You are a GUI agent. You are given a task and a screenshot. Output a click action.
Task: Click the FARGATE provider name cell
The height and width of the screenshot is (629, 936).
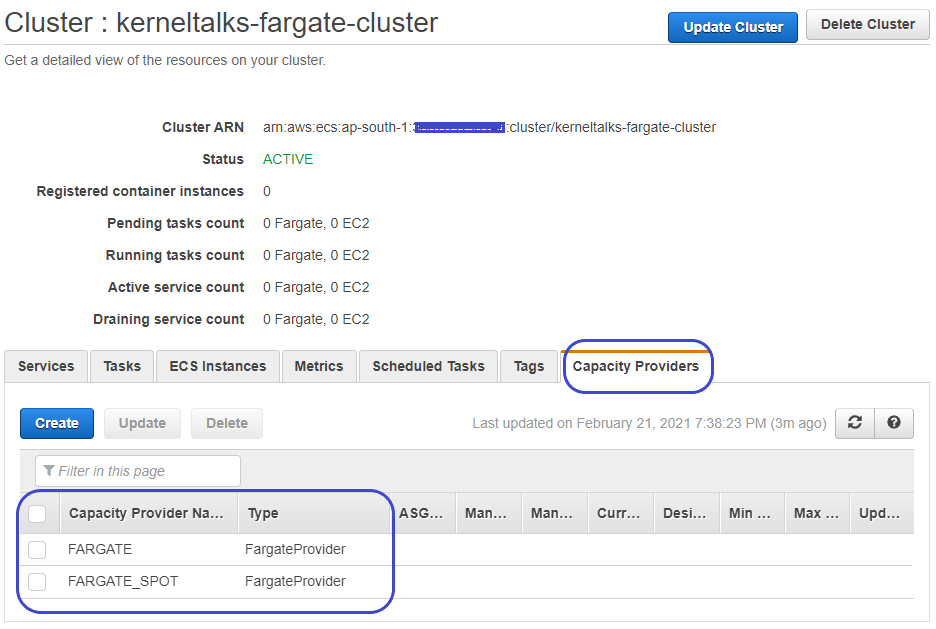(100, 549)
